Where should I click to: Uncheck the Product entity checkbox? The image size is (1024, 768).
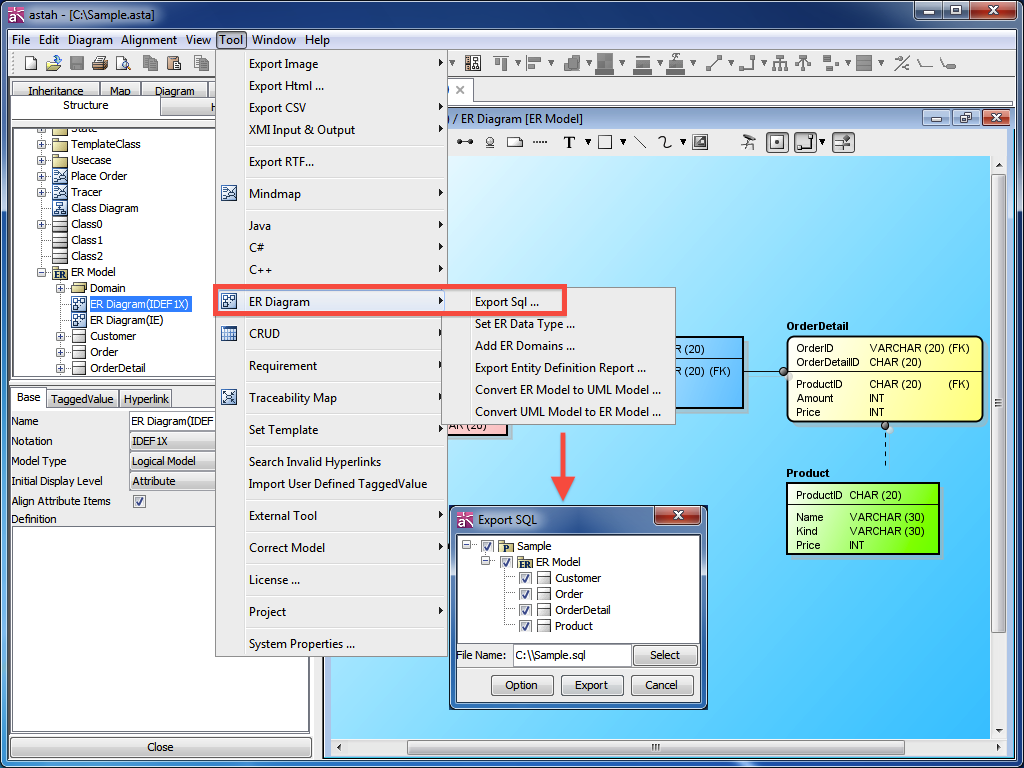(x=525, y=626)
